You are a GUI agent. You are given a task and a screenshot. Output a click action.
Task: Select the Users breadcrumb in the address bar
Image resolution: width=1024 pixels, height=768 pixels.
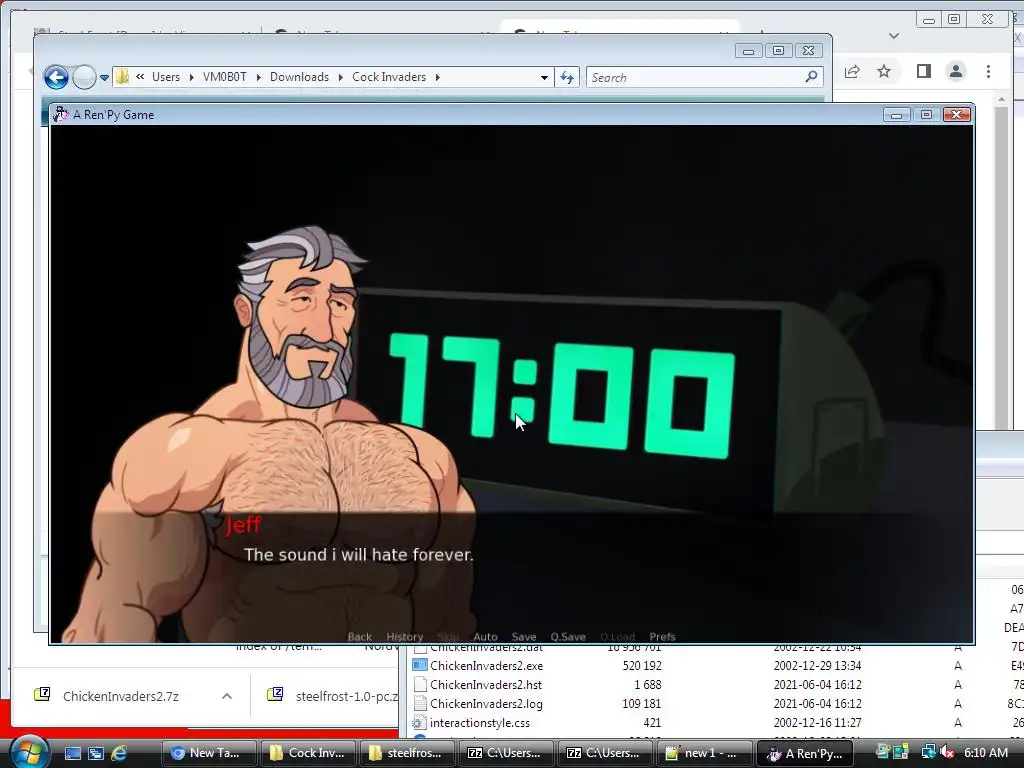(166, 77)
